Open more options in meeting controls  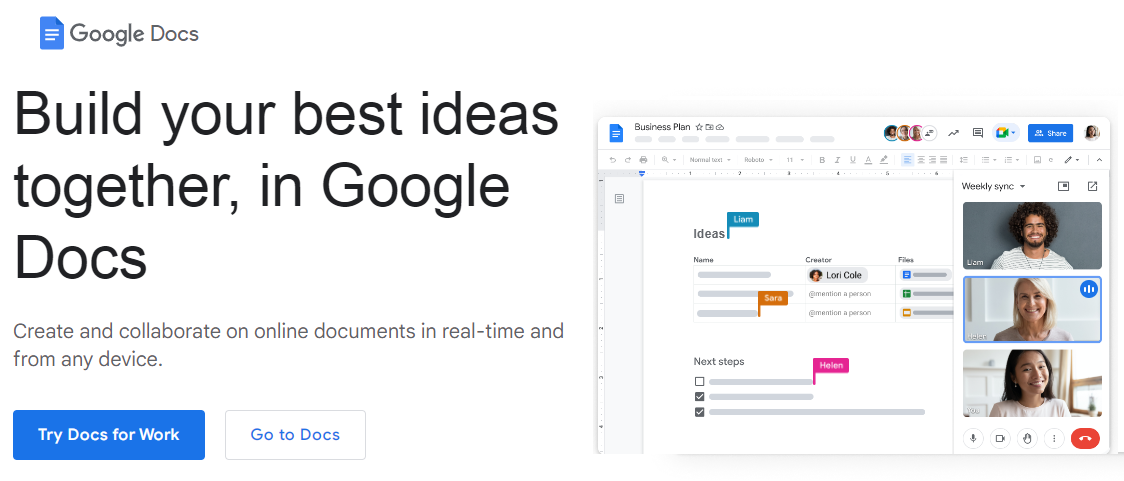[1054, 438]
